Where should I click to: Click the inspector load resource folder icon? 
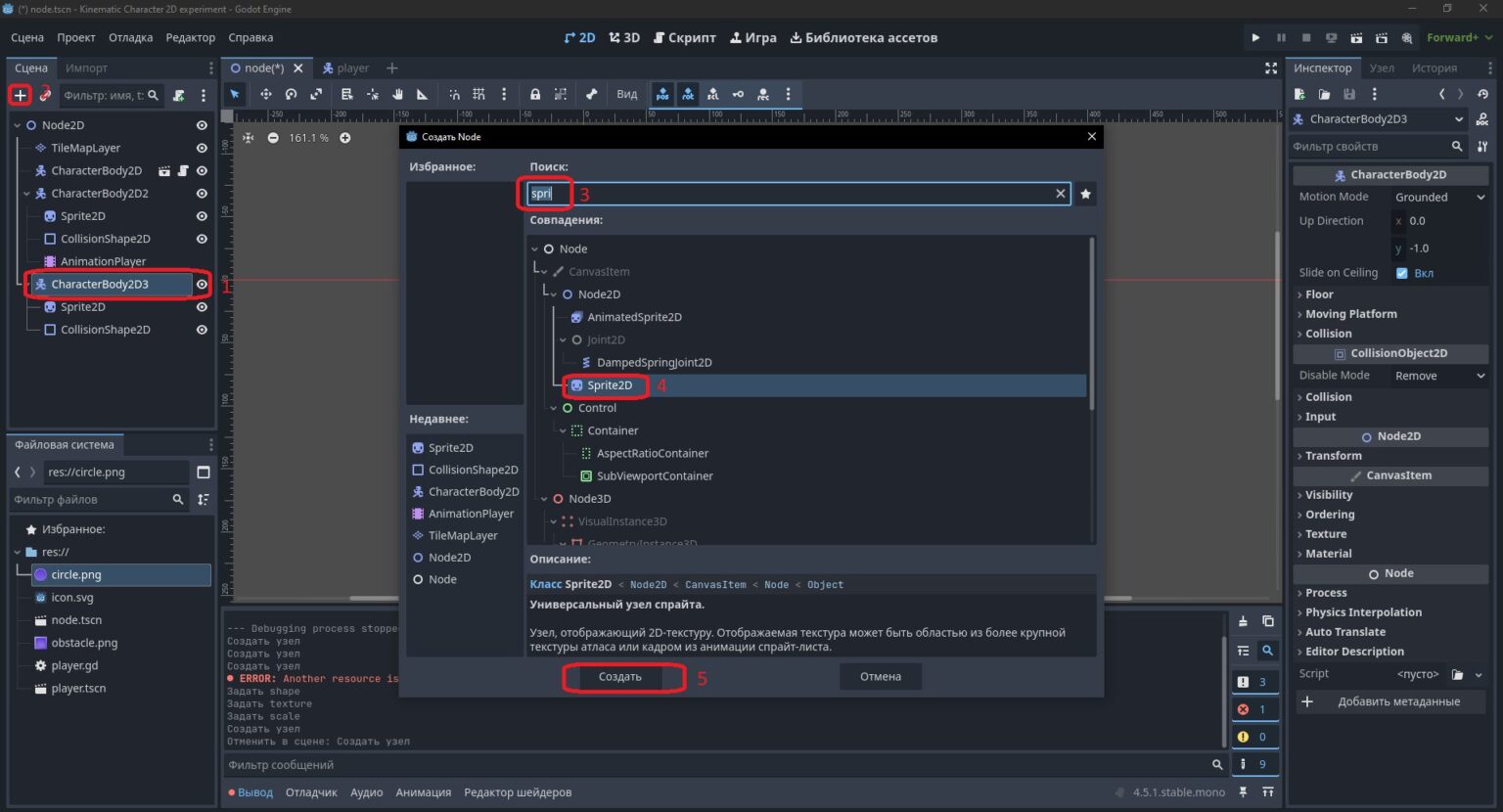point(1324,95)
